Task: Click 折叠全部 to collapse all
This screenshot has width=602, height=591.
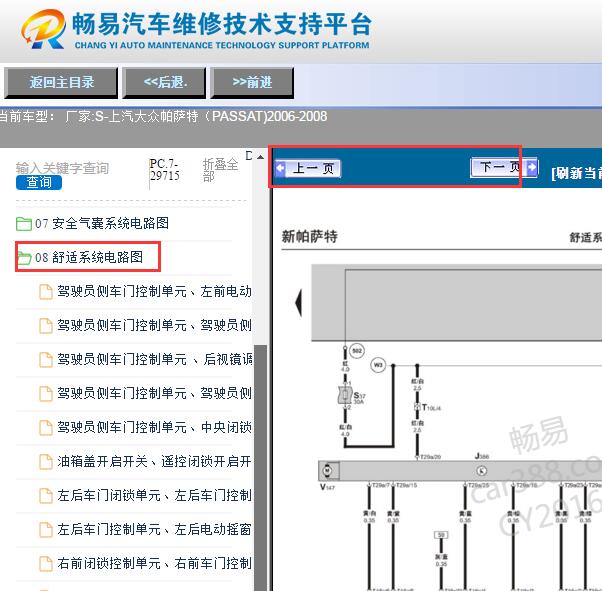Action: pyautogui.click(x=221, y=170)
